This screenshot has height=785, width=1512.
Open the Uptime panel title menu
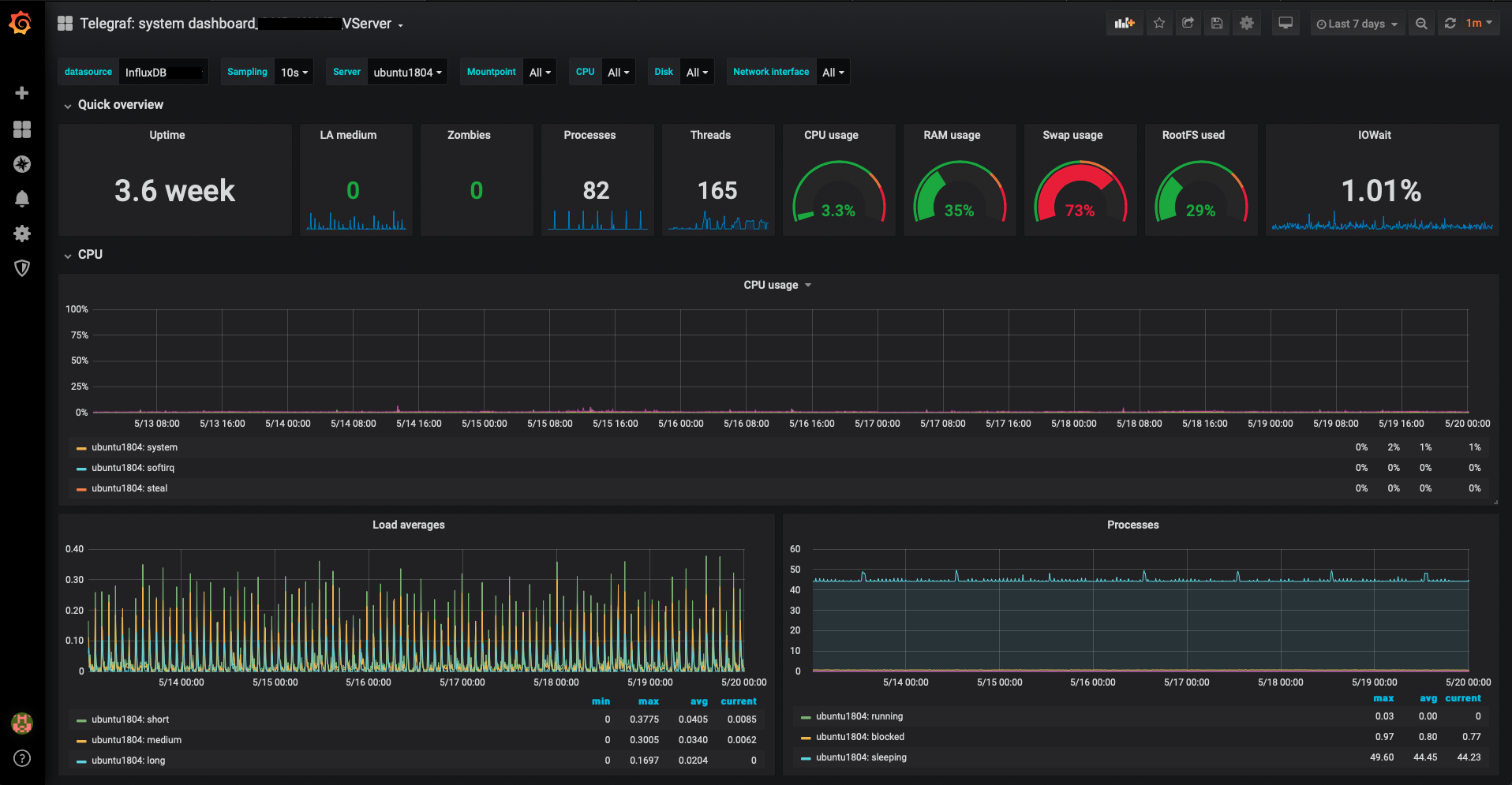click(x=167, y=135)
